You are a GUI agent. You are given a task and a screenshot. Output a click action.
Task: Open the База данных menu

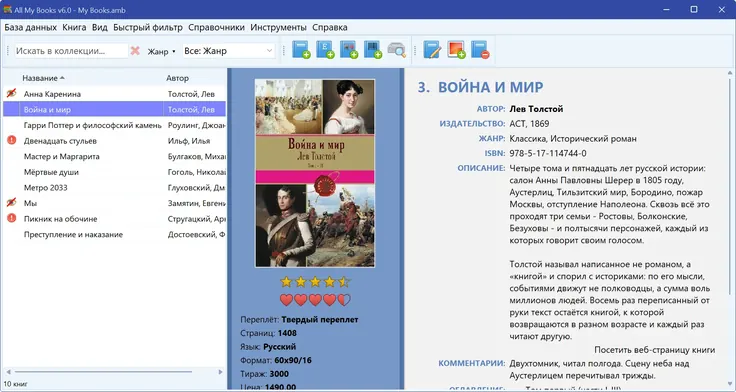coord(31,27)
